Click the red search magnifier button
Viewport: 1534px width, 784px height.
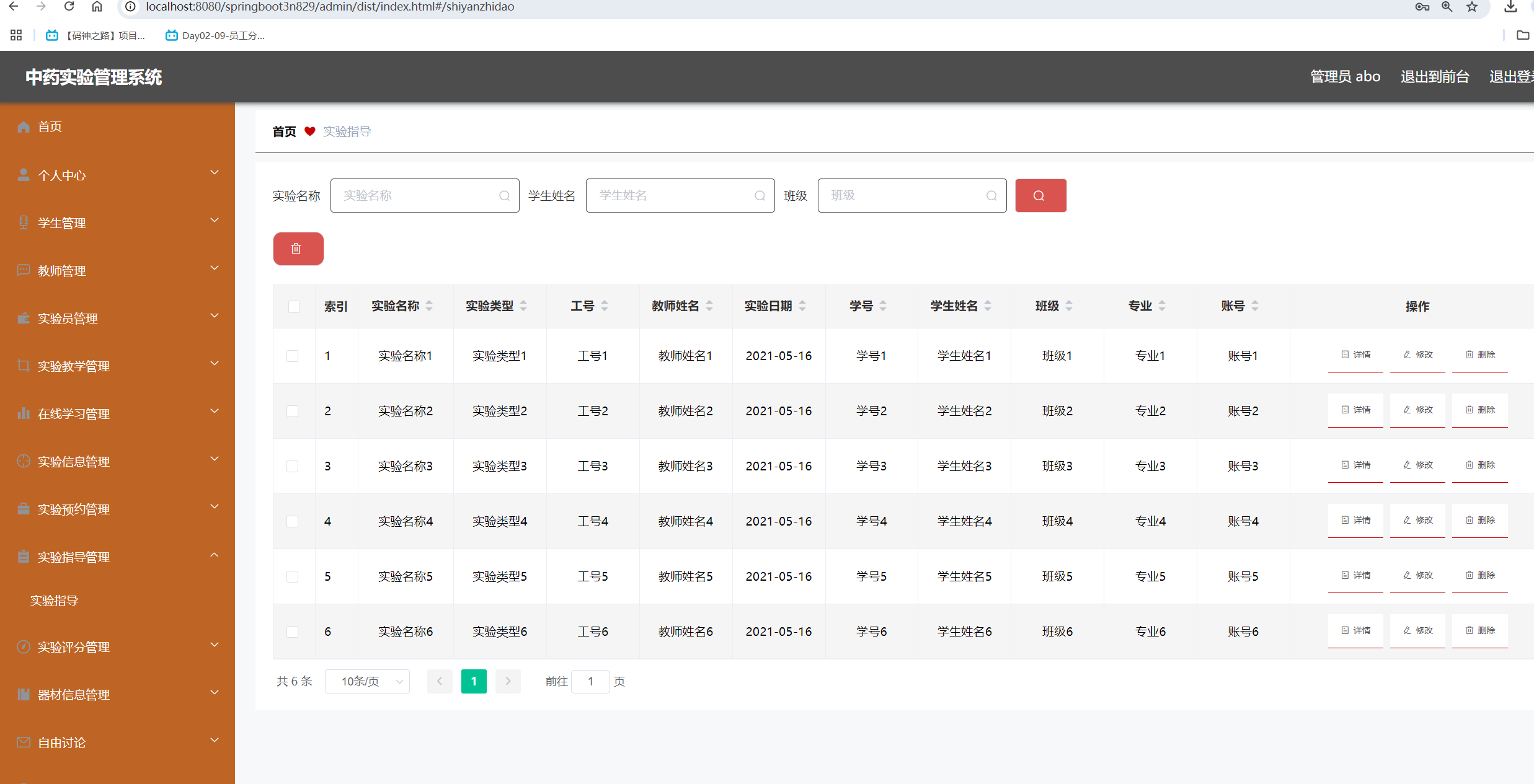(1040, 196)
